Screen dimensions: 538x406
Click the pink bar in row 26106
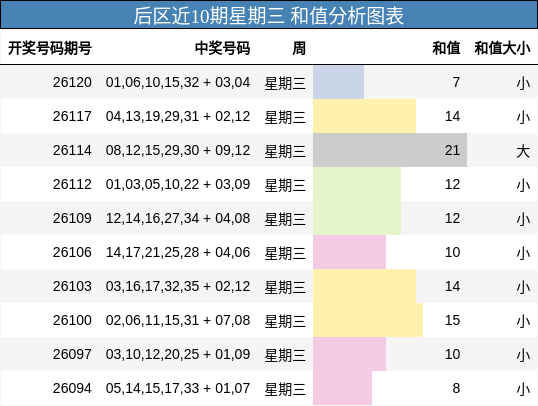click(349, 252)
